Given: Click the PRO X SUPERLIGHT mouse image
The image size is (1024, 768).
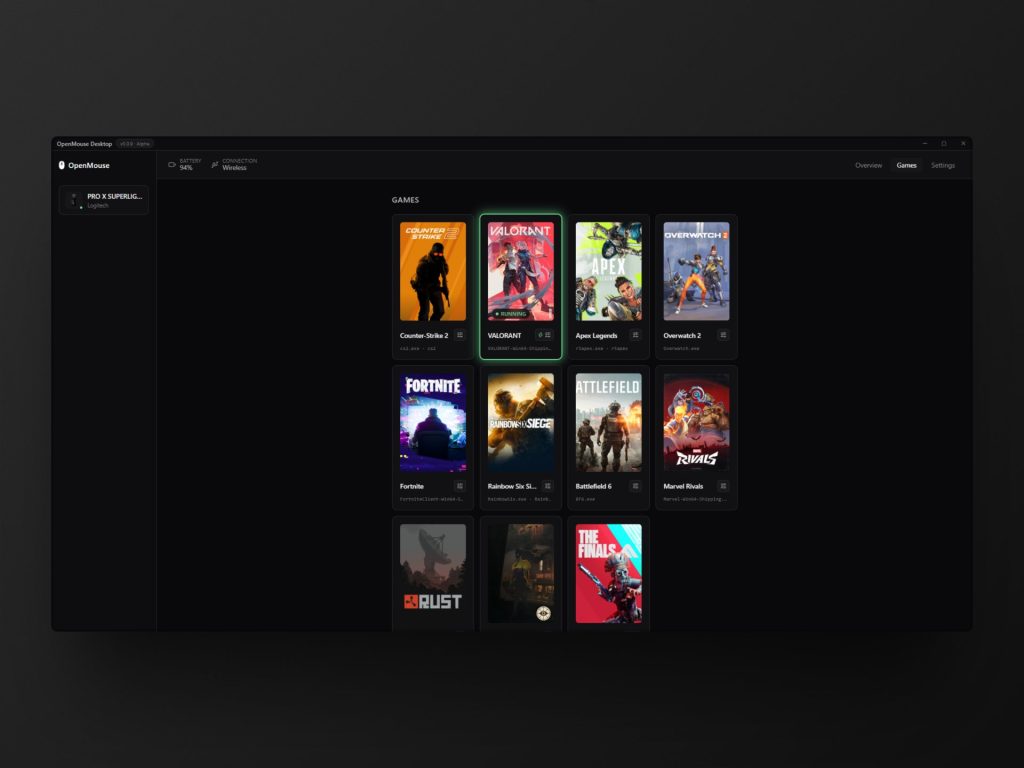Looking at the screenshot, I should pyautogui.click(x=73, y=199).
